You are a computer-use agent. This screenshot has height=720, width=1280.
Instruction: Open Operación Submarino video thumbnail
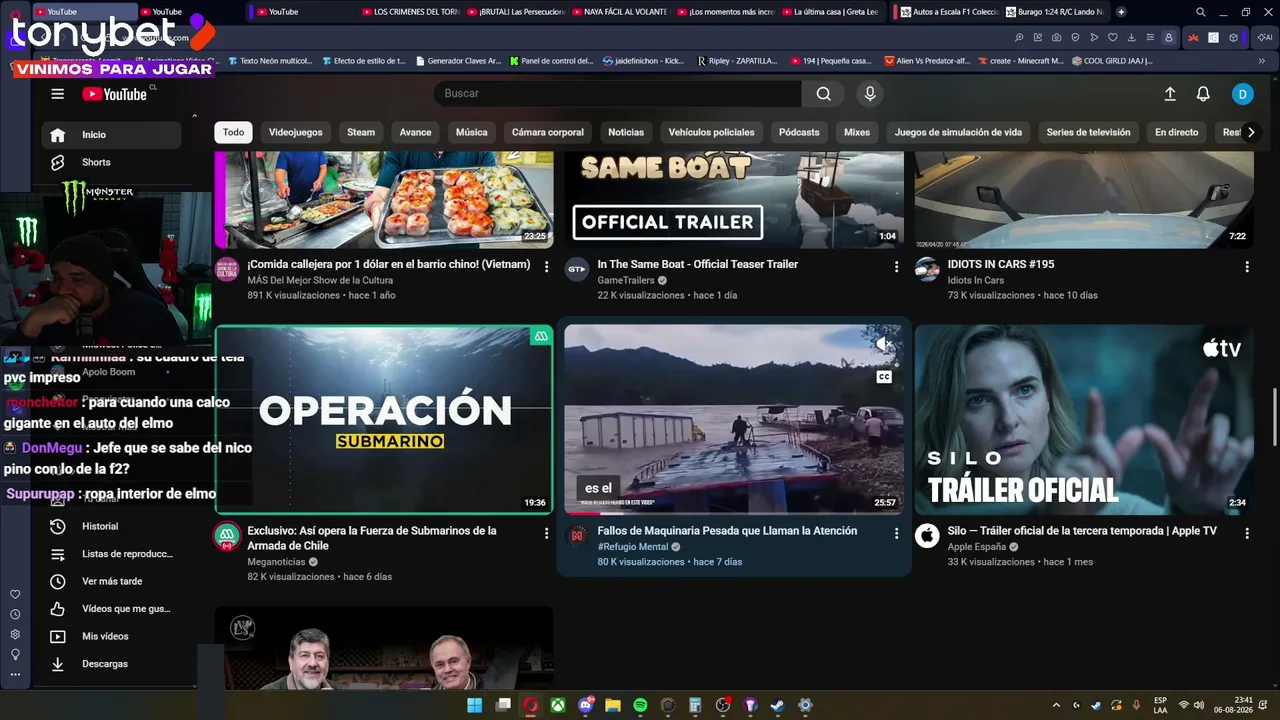[384, 420]
